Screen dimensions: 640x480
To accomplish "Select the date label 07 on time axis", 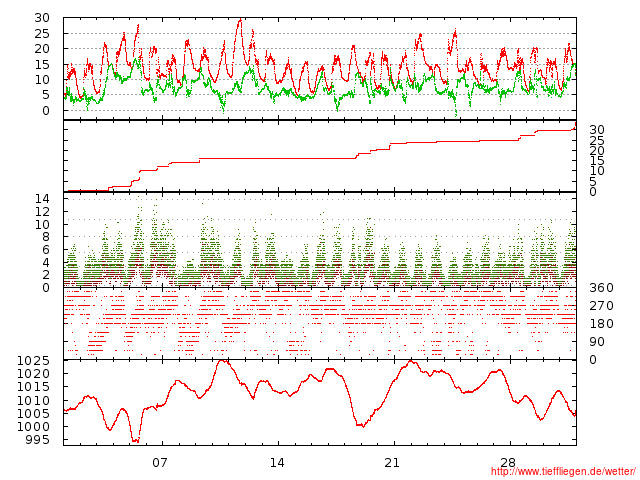I will [160, 463].
